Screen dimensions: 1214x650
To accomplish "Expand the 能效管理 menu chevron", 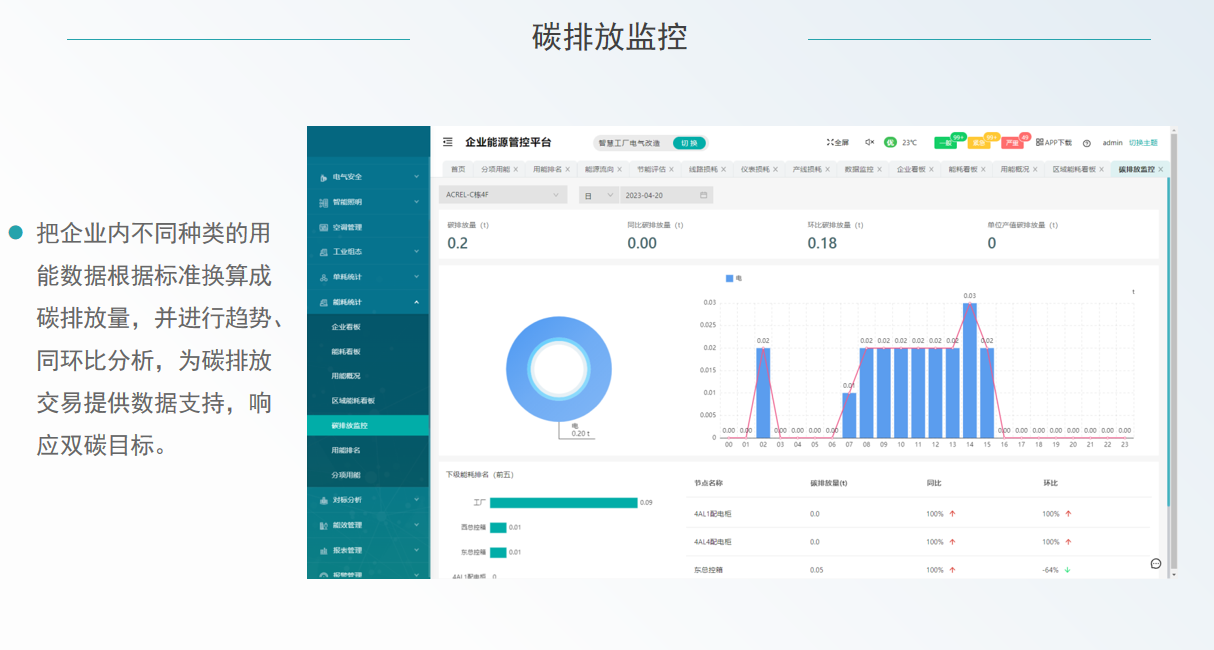I will (416, 525).
